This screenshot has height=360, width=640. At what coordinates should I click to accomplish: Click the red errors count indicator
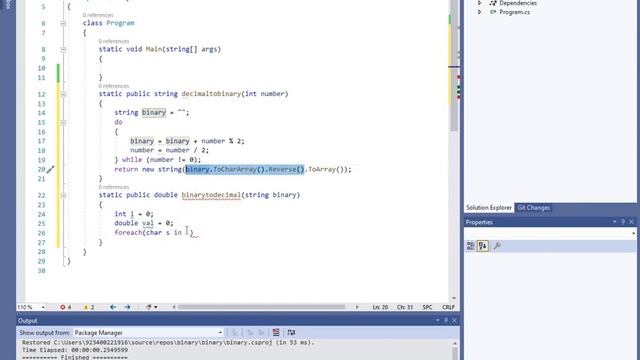pyautogui.click(x=66, y=307)
